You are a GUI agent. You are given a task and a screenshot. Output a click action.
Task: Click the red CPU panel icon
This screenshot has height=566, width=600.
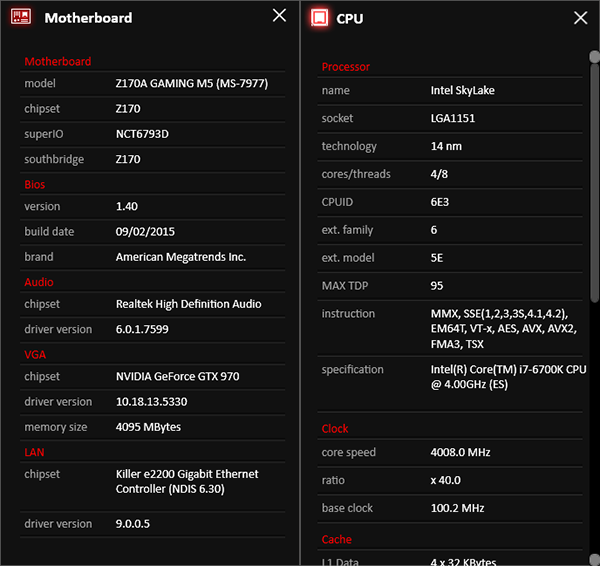point(319,17)
